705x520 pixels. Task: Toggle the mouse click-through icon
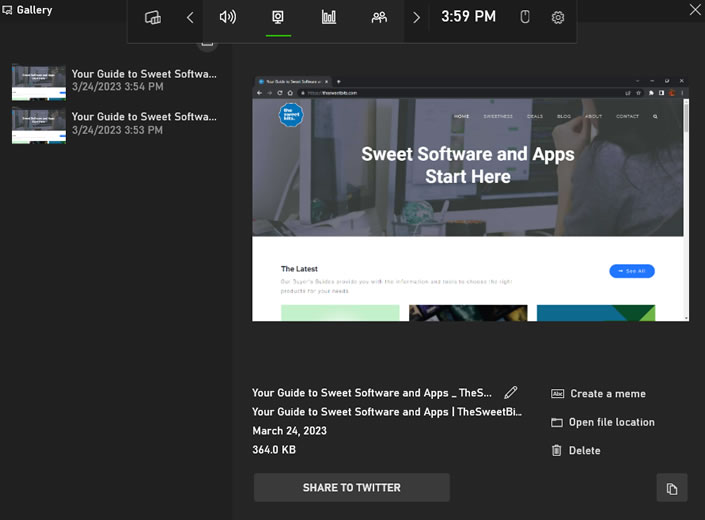[x=525, y=17]
